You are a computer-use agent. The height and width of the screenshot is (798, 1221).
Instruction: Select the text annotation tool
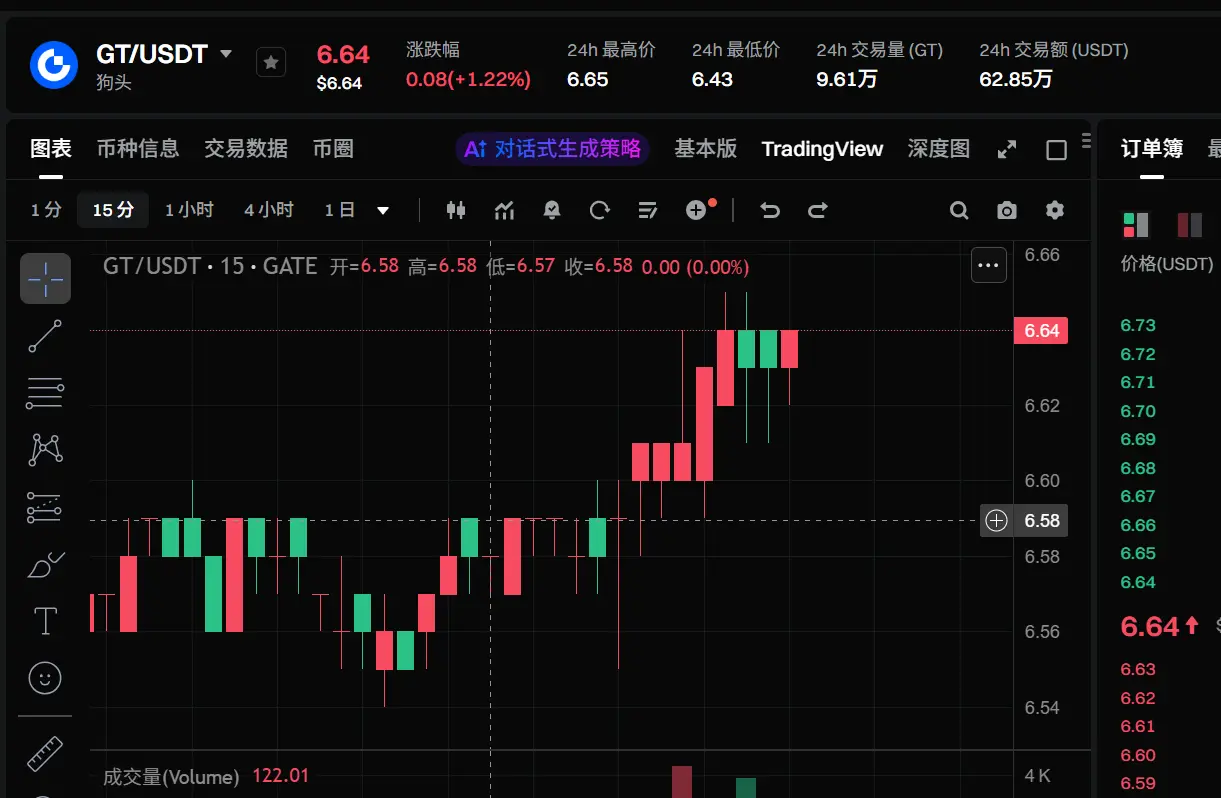click(45, 621)
